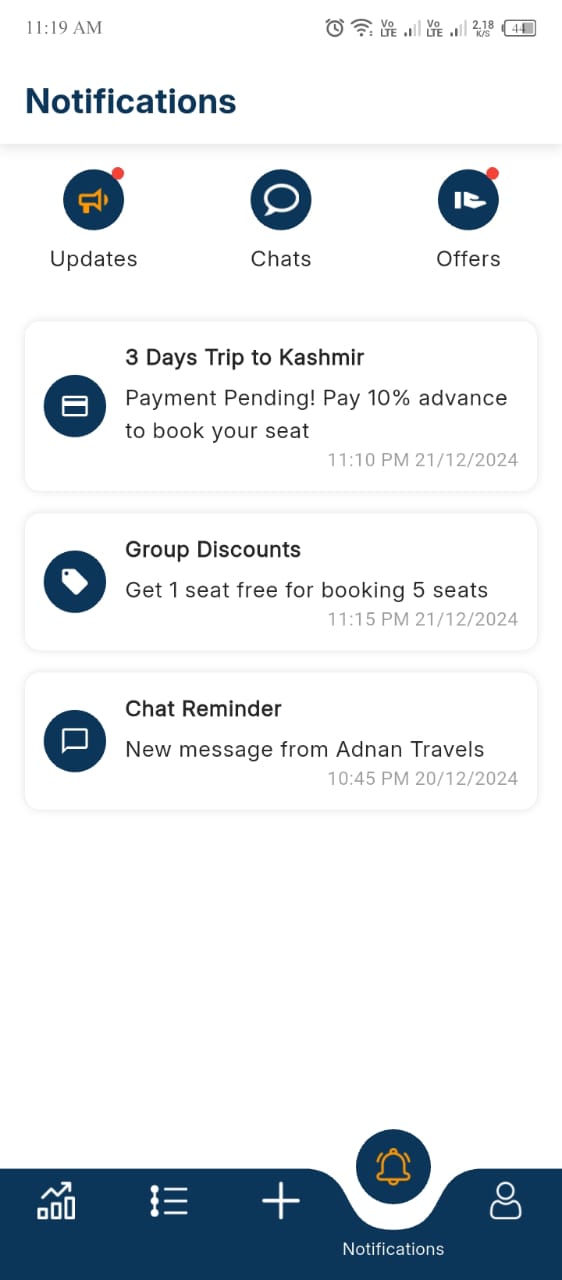This screenshot has width=562, height=1280.
Task: Tap the bell icon in bottom navigation
Action: coord(393,1166)
